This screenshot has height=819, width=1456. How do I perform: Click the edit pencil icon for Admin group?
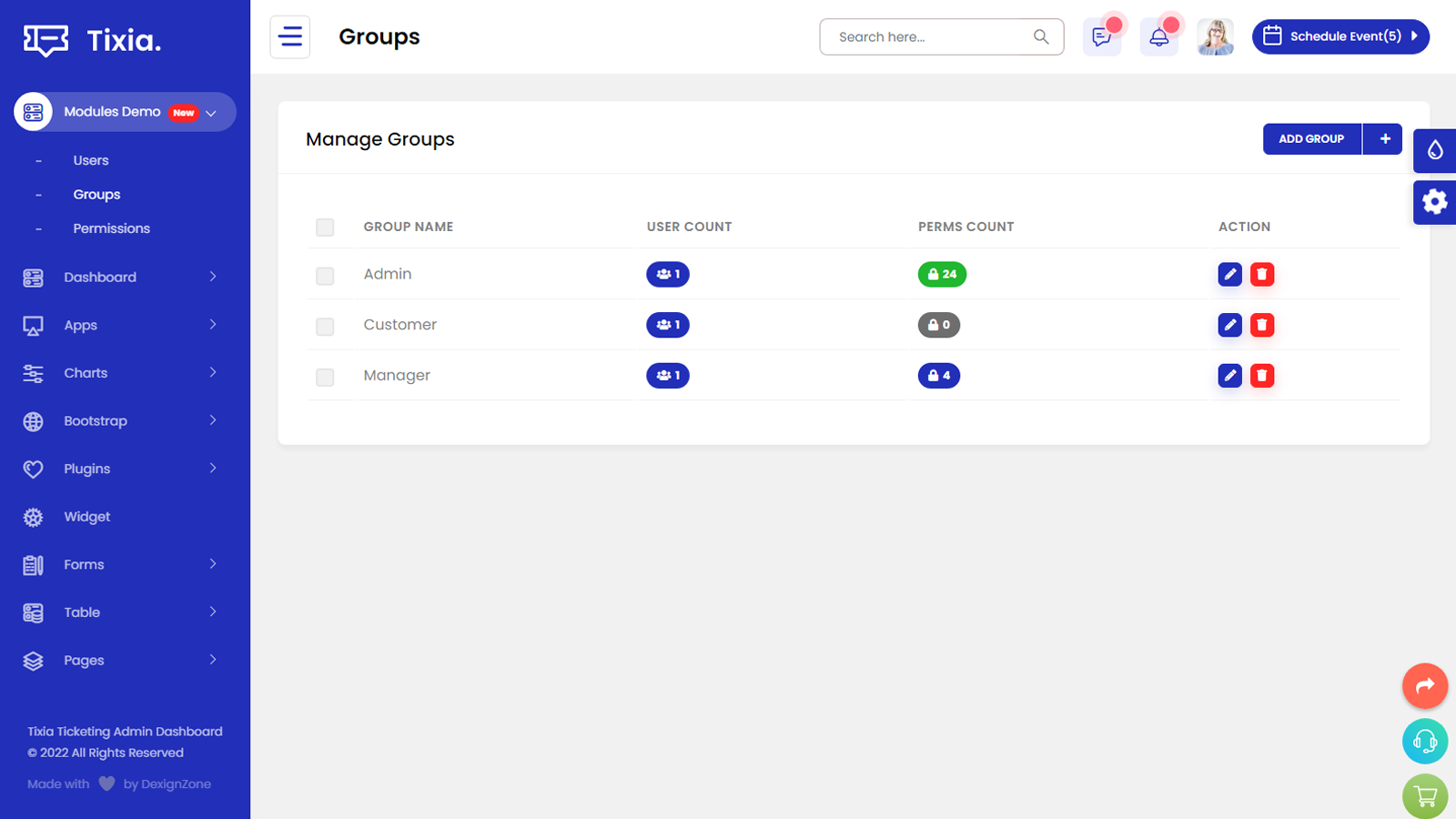point(1229,274)
